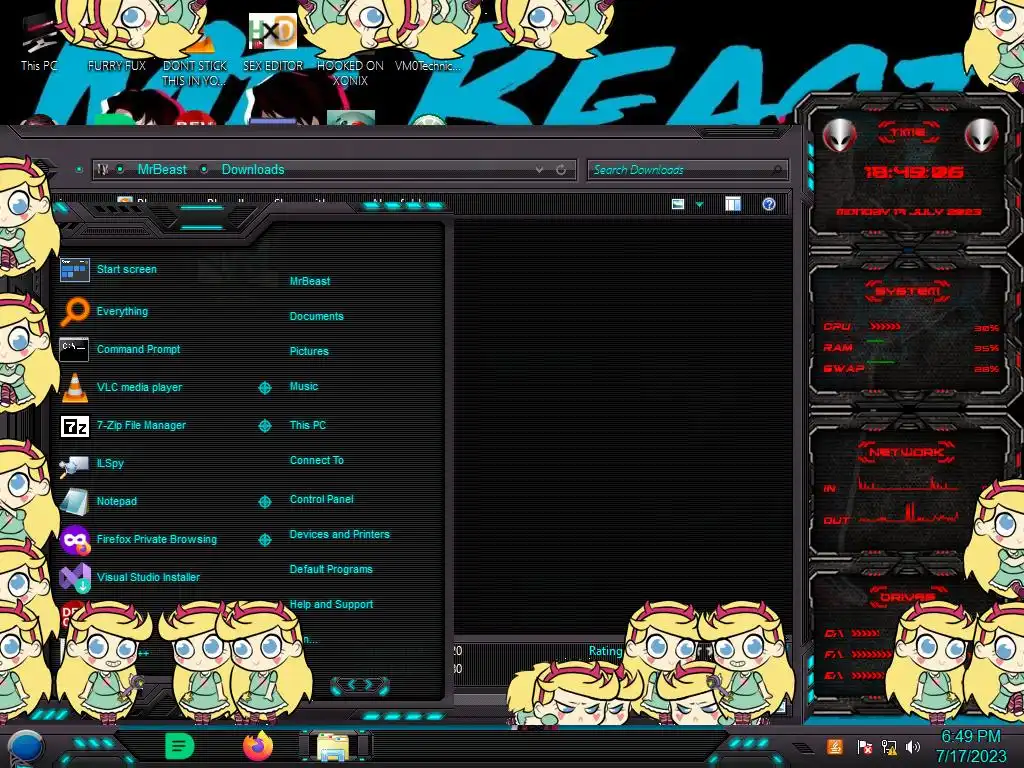The image size is (1024, 768).
Task: Launch Firefox from the taskbar
Action: tap(258, 746)
